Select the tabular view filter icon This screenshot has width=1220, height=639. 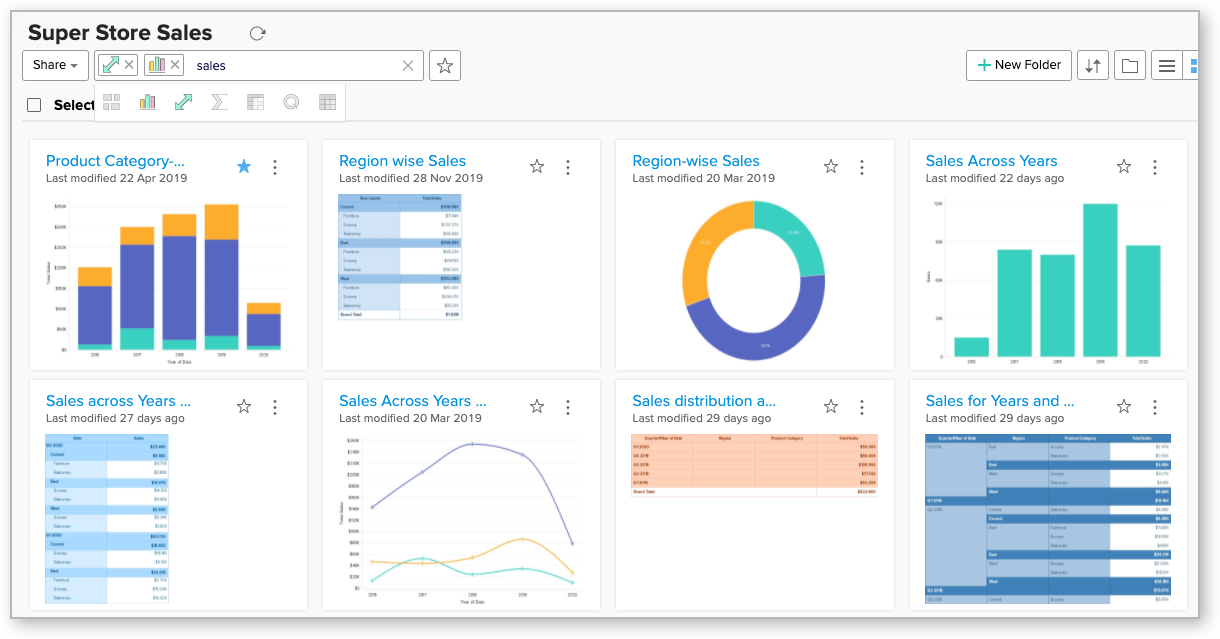pos(327,101)
